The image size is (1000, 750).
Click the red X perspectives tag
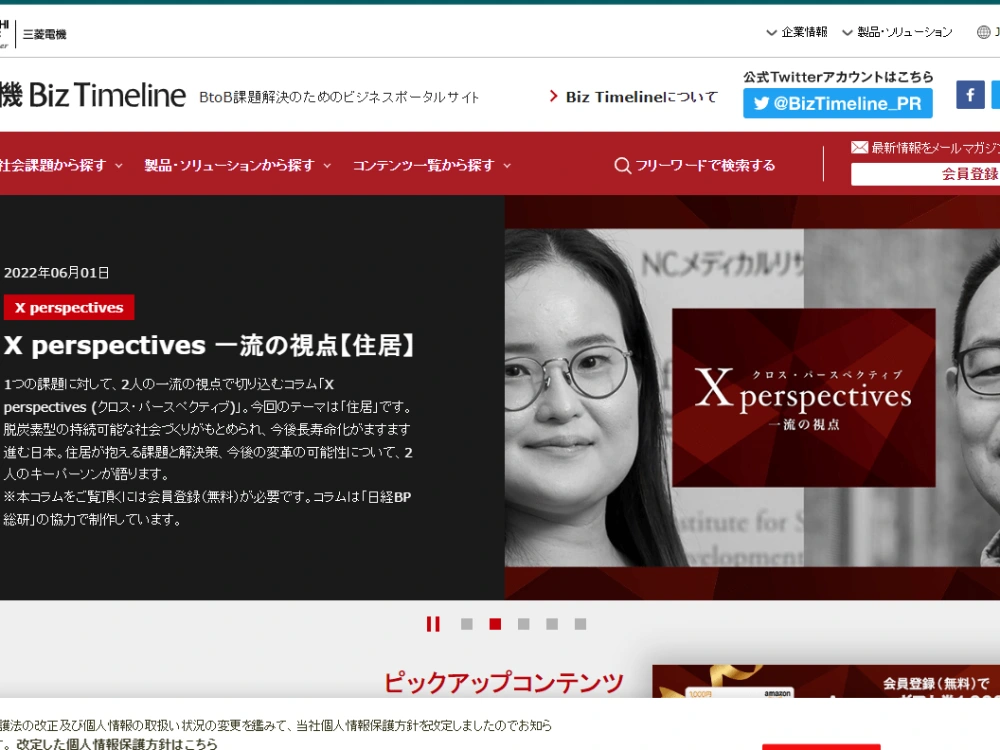tap(69, 307)
